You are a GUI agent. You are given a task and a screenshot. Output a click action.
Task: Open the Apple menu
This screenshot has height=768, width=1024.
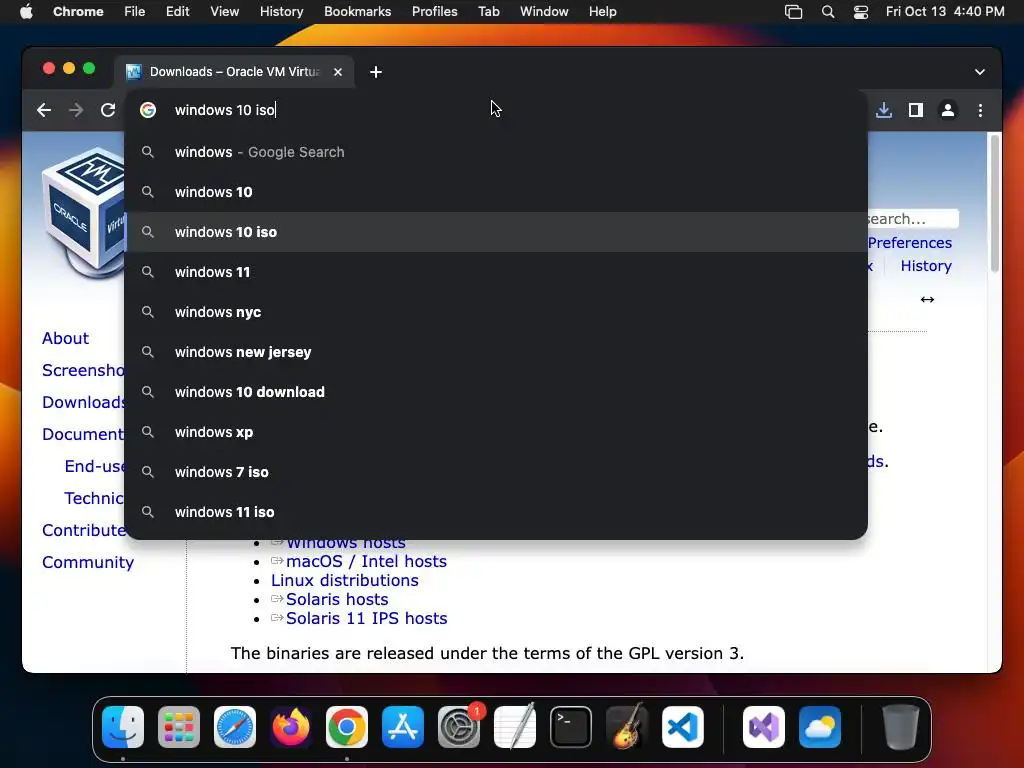[x=26, y=12]
